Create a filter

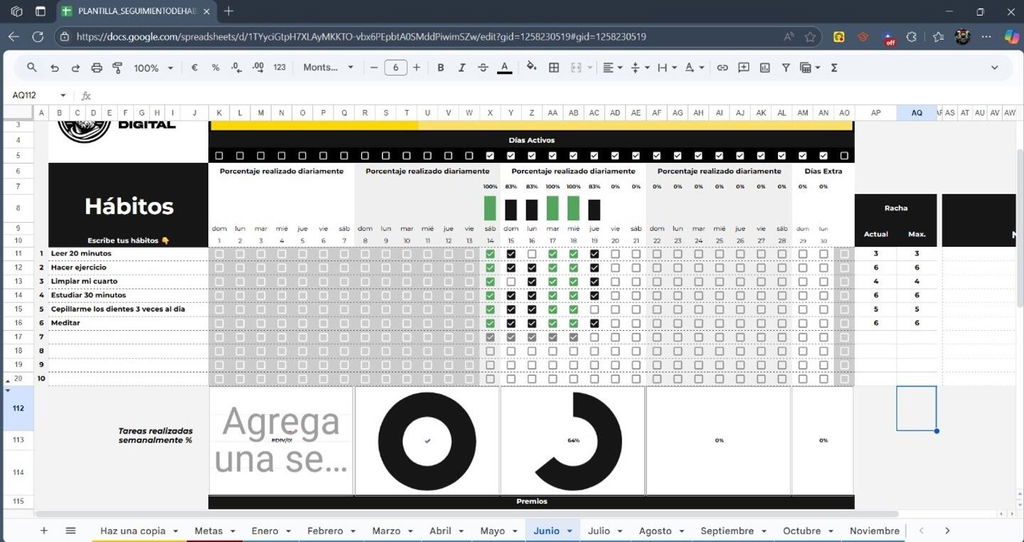click(786, 67)
